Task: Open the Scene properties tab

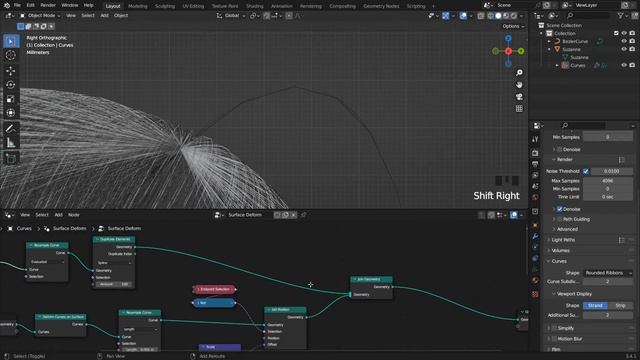Action: click(535, 186)
